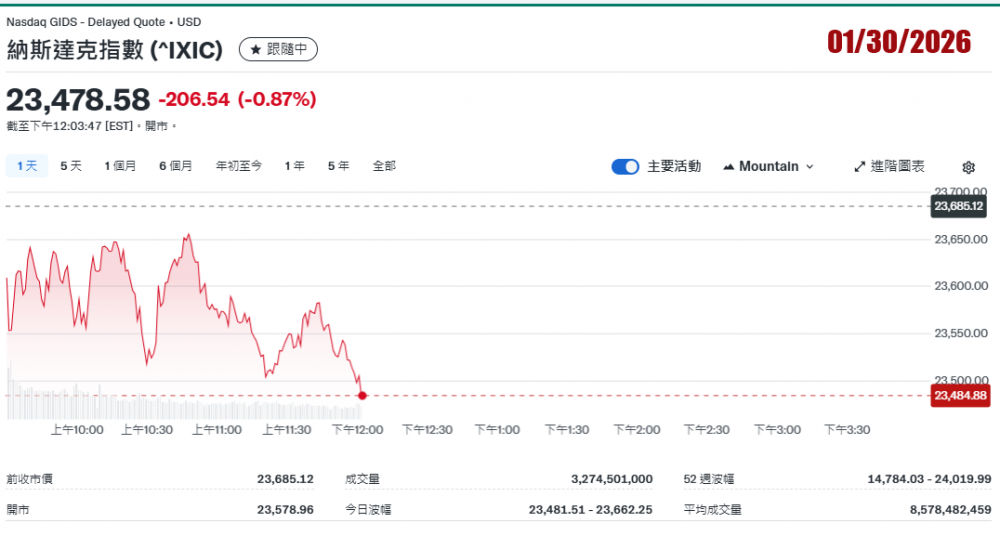Switch to the 5天 time range

tap(71, 166)
